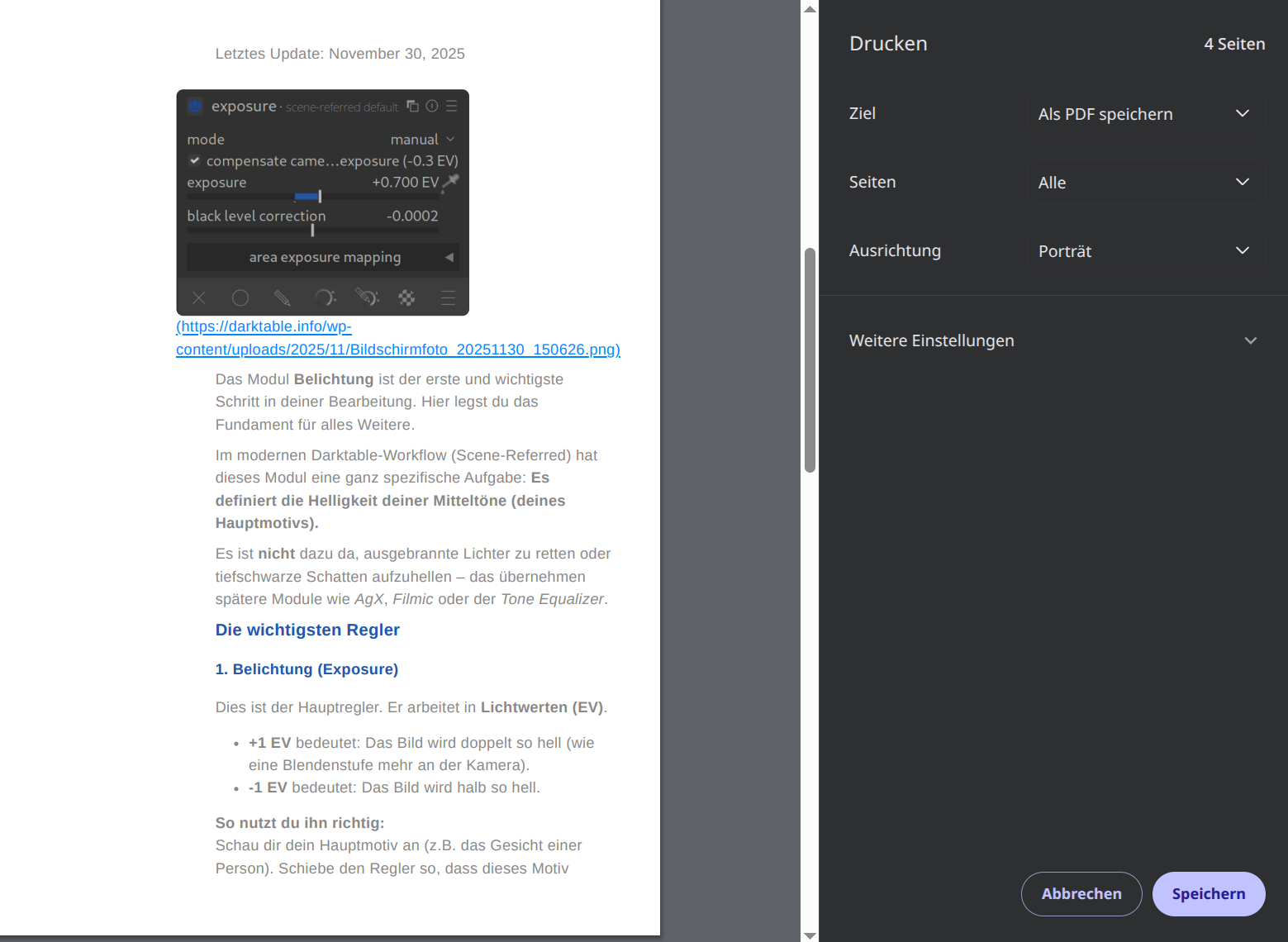This screenshot has height=942, width=1288.
Task: Click the '+0.700 EV' value in the image
Action: 405,182
